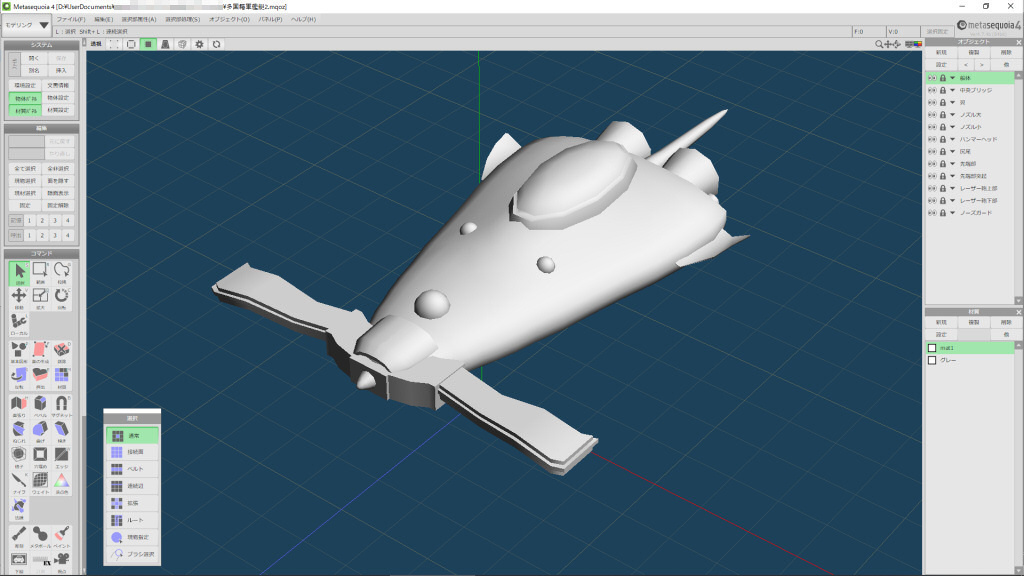Click the camera icon in command panel
Viewport: 1024px width, 576px height.
tap(61, 562)
